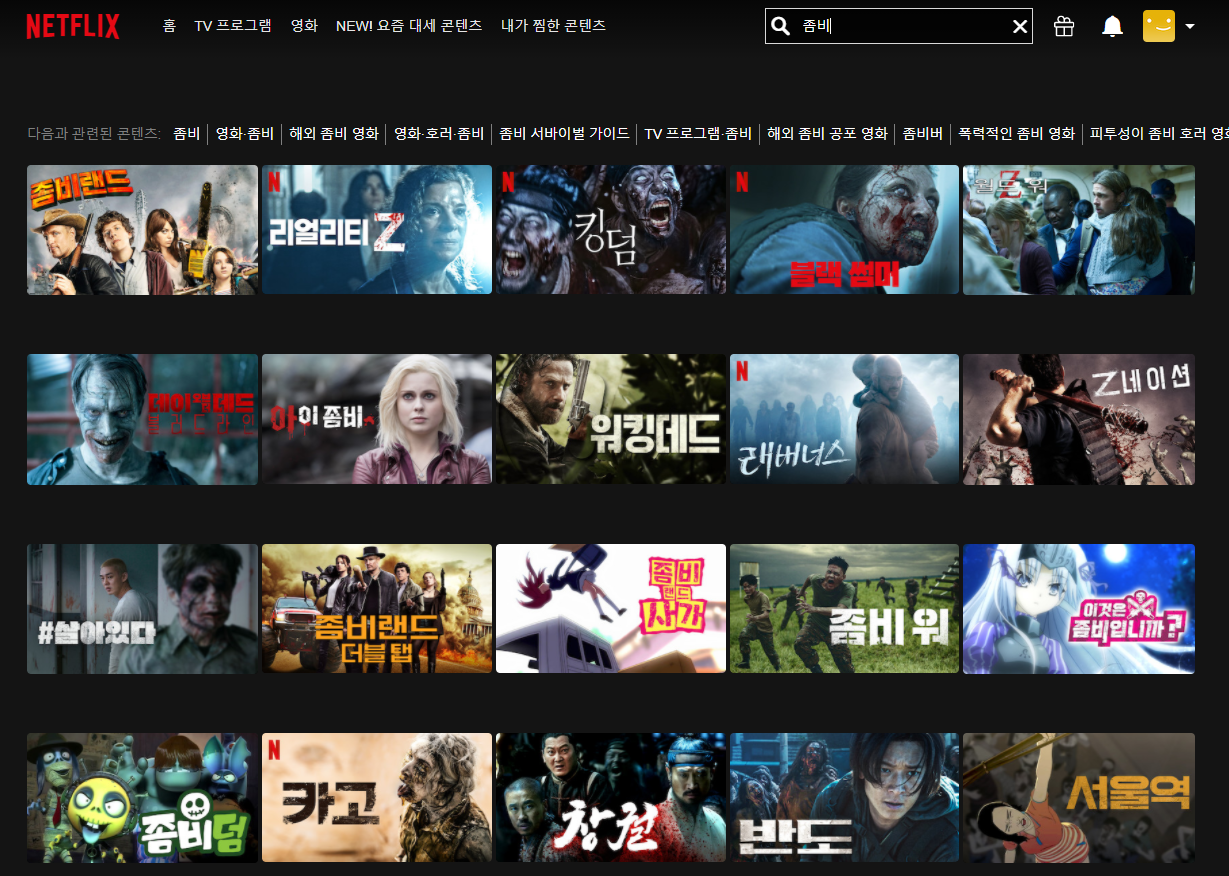This screenshot has height=876, width=1229.
Task: Open the 좀비 워 thumbnail
Action: (844, 609)
